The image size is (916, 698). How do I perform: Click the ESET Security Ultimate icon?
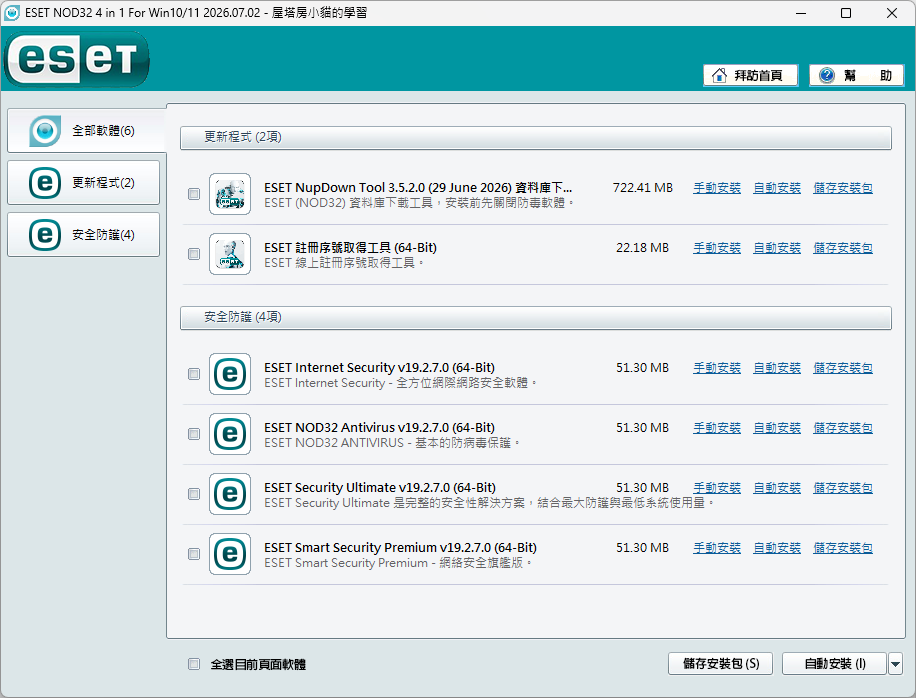(230, 494)
